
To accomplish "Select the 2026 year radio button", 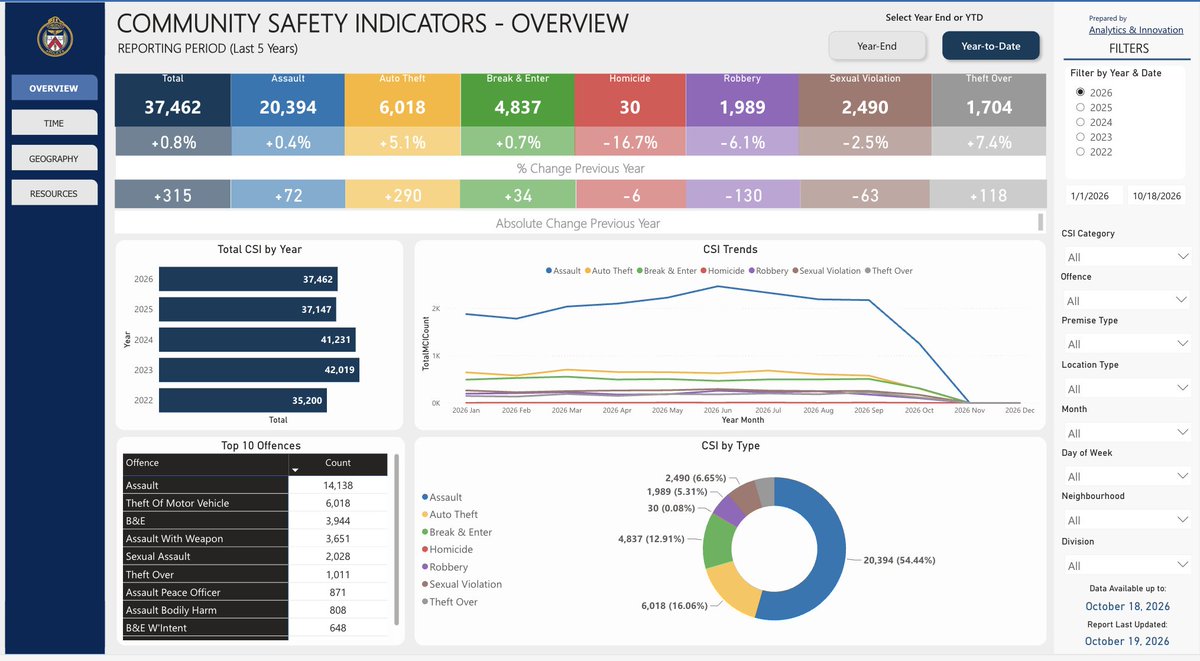I will [x=1080, y=92].
